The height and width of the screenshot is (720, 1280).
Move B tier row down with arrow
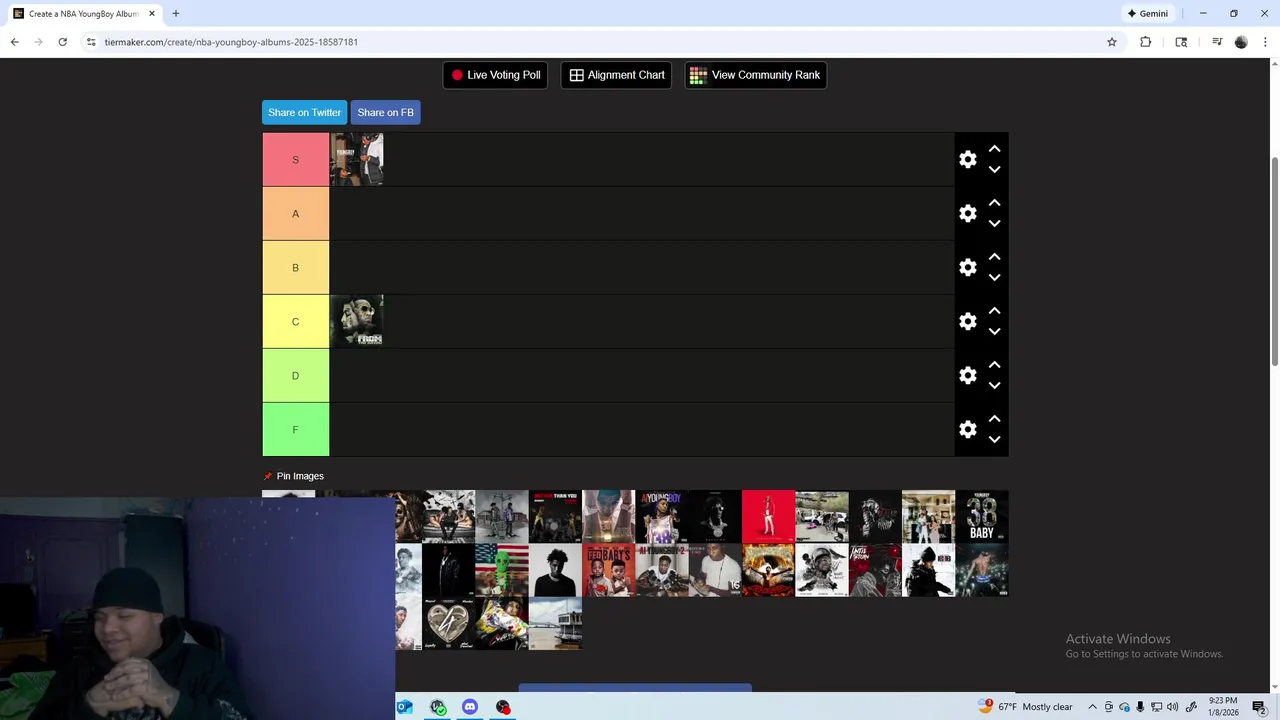(994, 278)
